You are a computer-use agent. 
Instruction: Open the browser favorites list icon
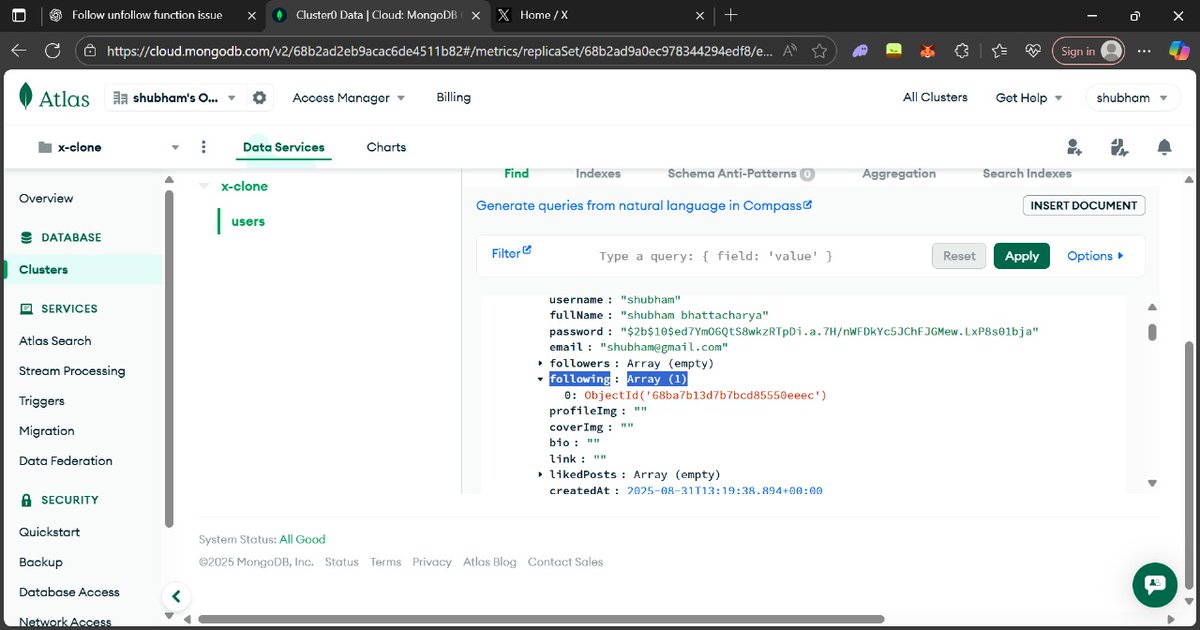click(x=1001, y=51)
